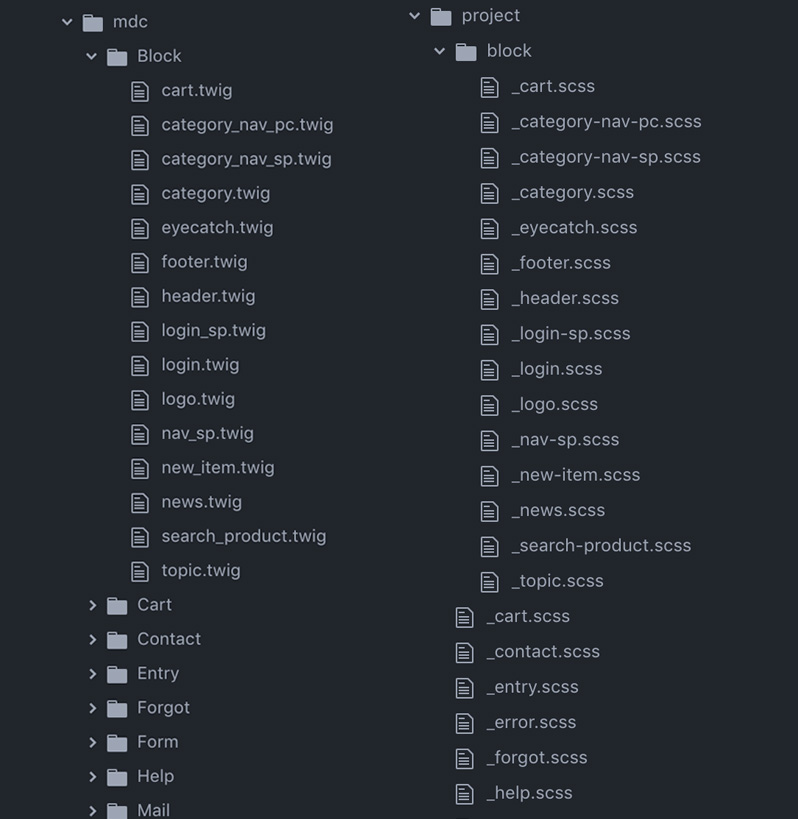Viewport: 798px width, 819px height.
Task: Click the file icon beside cart.twig
Action: (x=140, y=91)
